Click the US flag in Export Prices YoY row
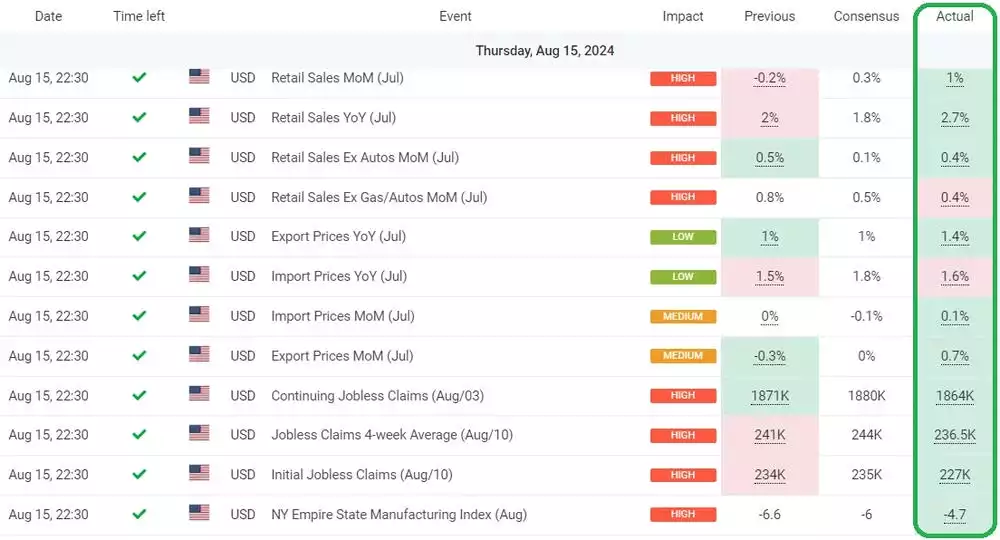The height and width of the screenshot is (540, 1000). [x=199, y=236]
